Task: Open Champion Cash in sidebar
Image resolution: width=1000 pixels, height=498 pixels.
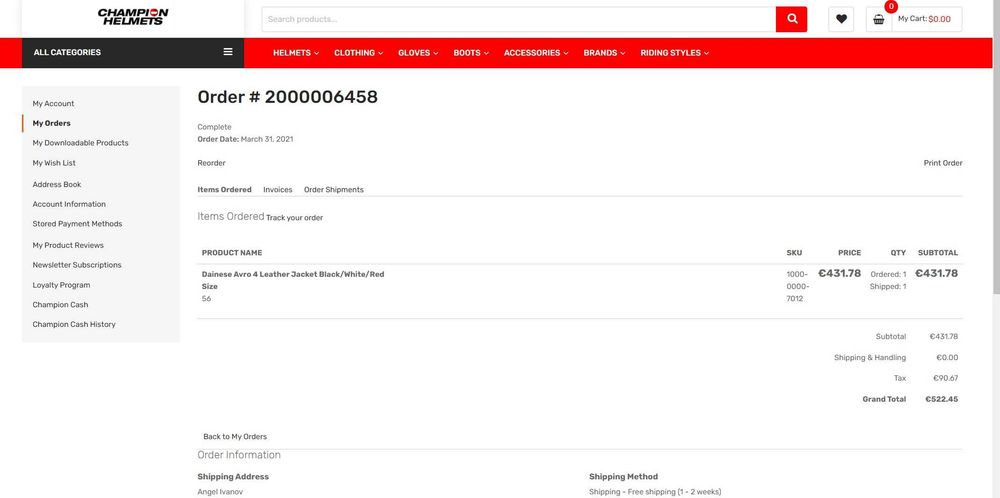Action: pos(61,305)
